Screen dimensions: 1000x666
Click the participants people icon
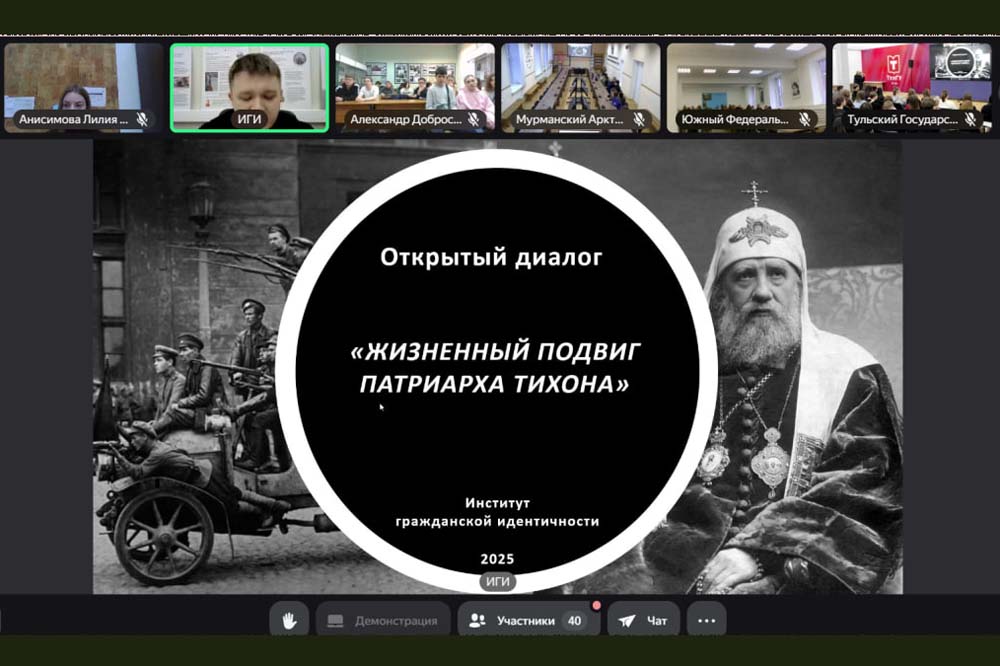coord(476,621)
